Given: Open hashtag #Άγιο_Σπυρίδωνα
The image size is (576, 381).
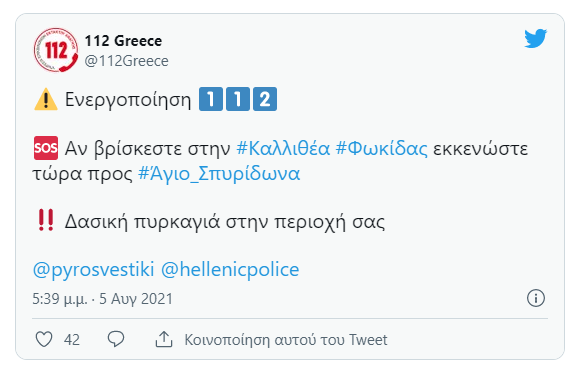Looking at the screenshot, I should [x=219, y=173].
